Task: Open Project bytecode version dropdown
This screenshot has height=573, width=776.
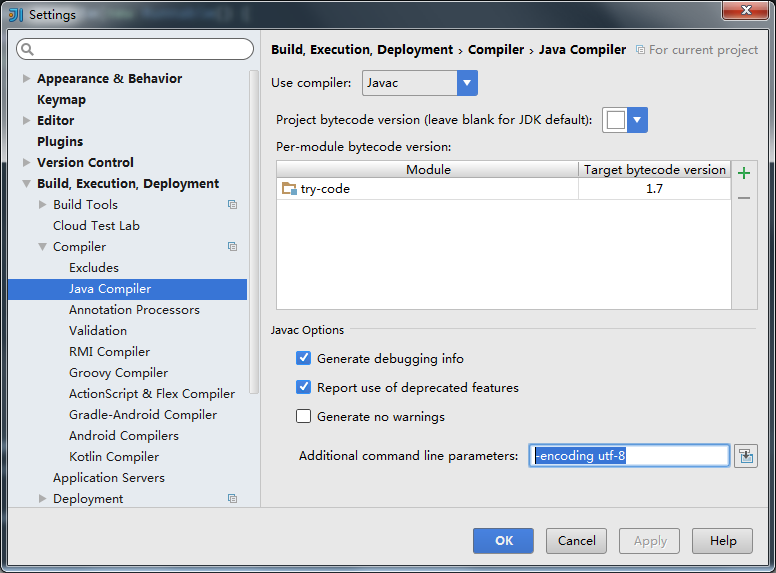Action: coord(637,120)
